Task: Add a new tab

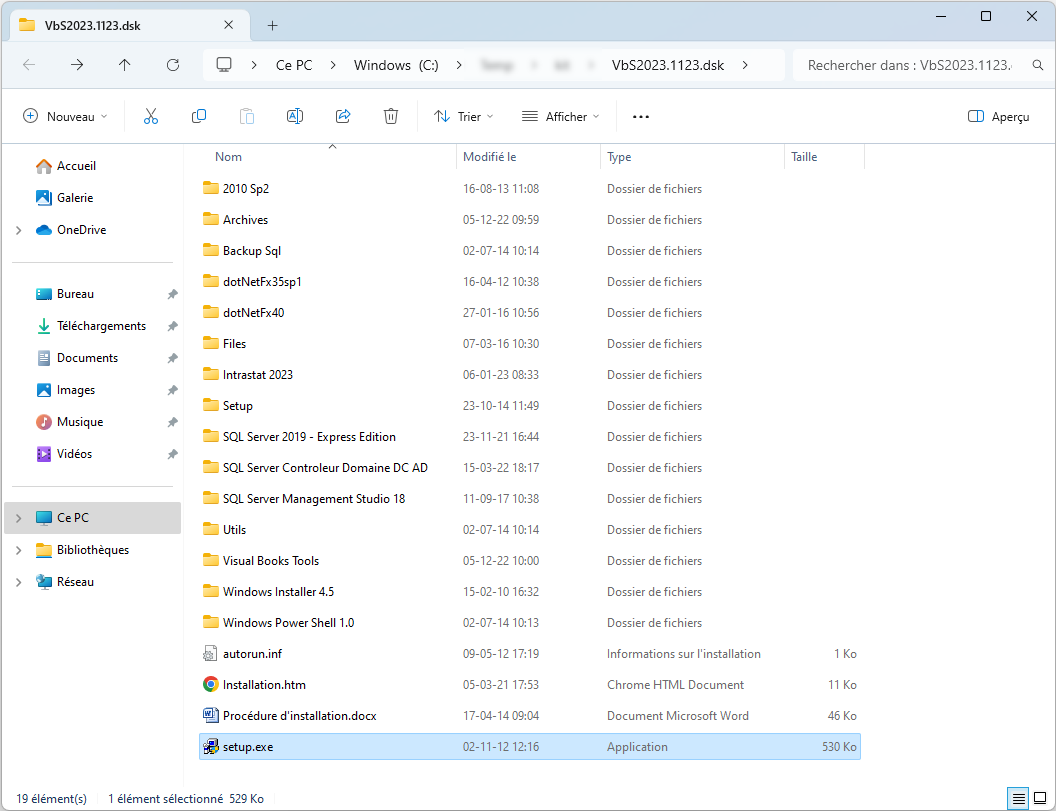Action: pos(272,26)
